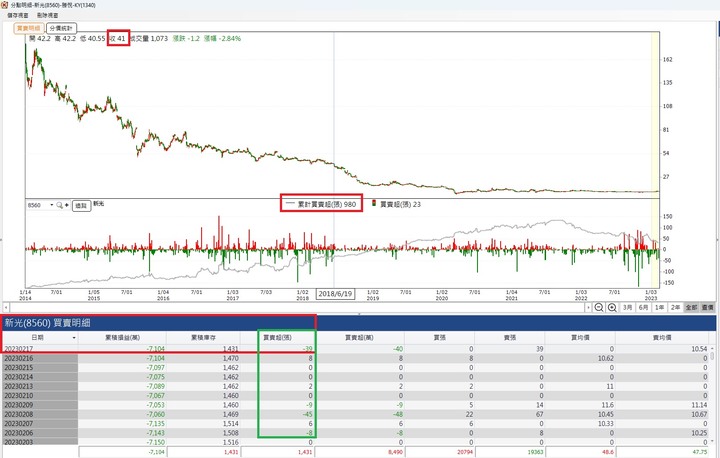Click the 買賣超(張) 23 legend entry
720x458 pixels.
tap(396, 204)
